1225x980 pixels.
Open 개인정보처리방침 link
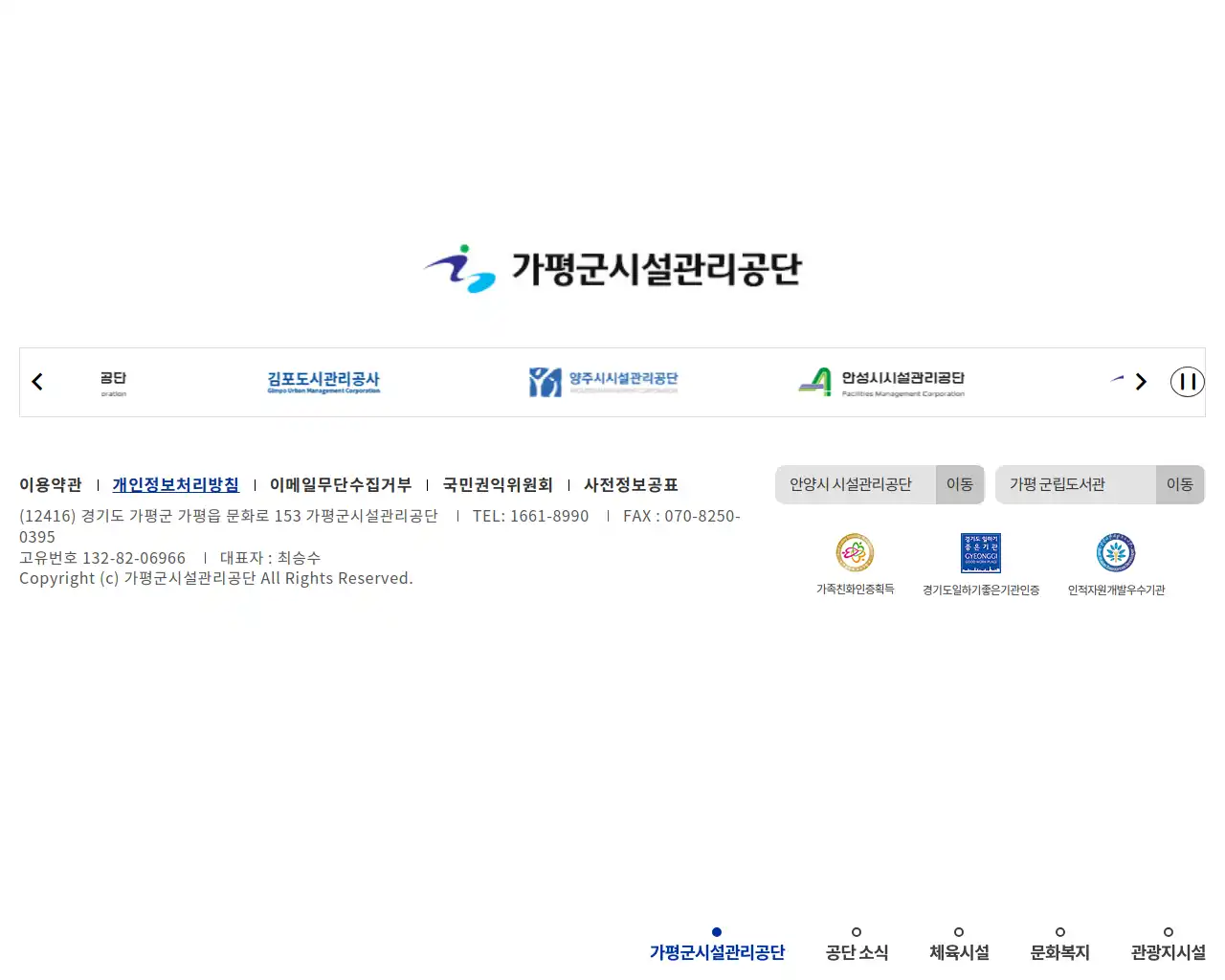point(176,485)
